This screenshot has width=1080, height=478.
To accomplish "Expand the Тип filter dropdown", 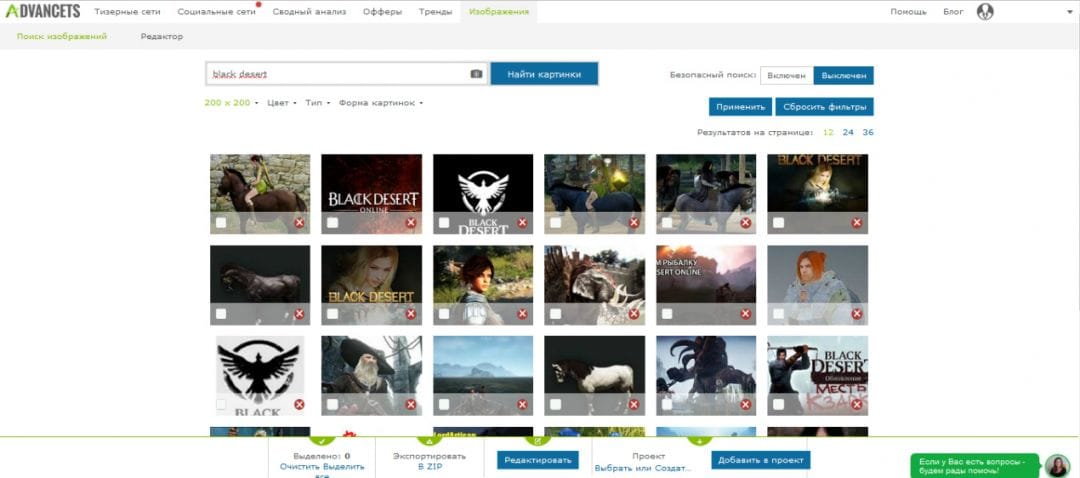I will pos(318,103).
